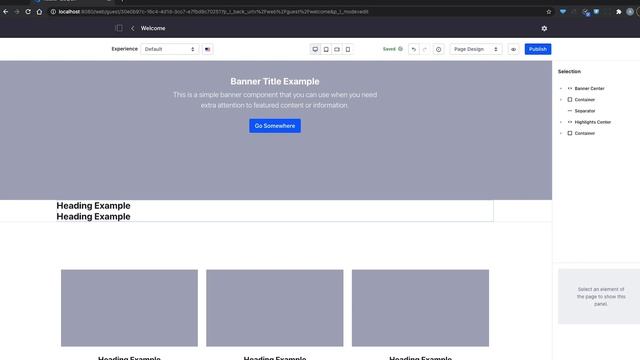This screenshot has width=640, height=360.
Task: Open the language flag selector
Action: point(207,49)
